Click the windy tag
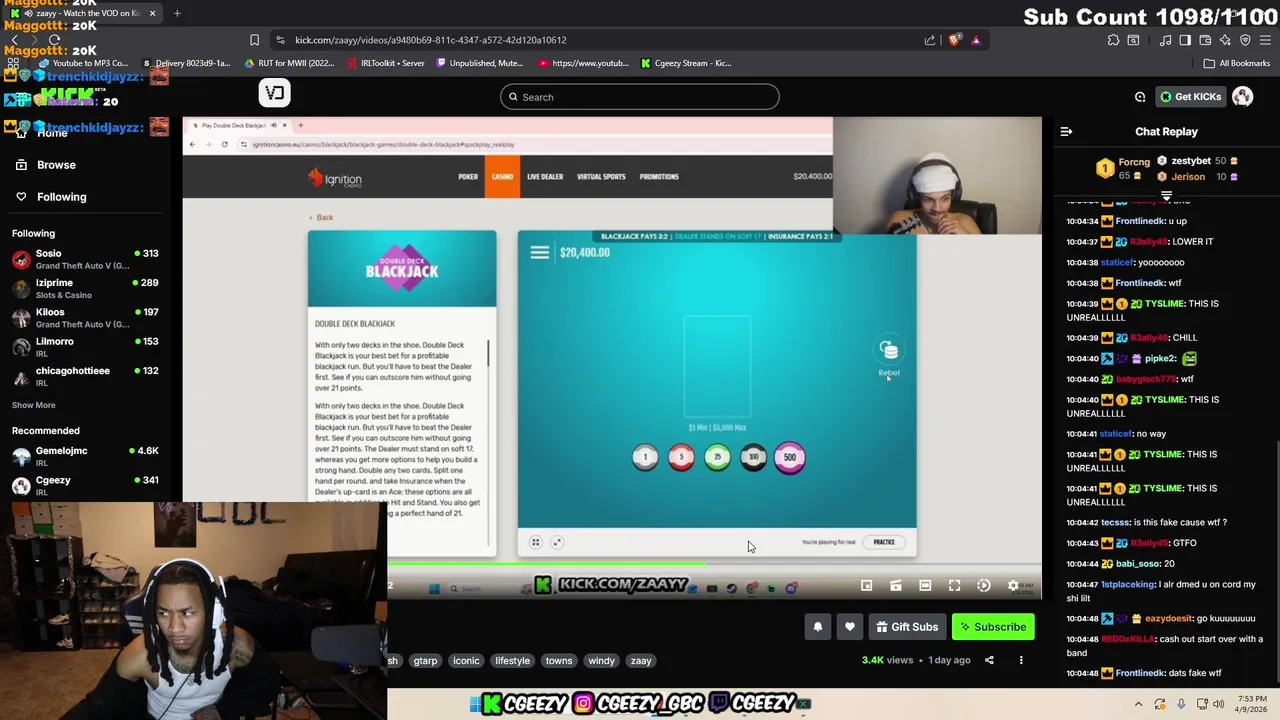The width and height of the screenshot is (1280, 720). 601,661
